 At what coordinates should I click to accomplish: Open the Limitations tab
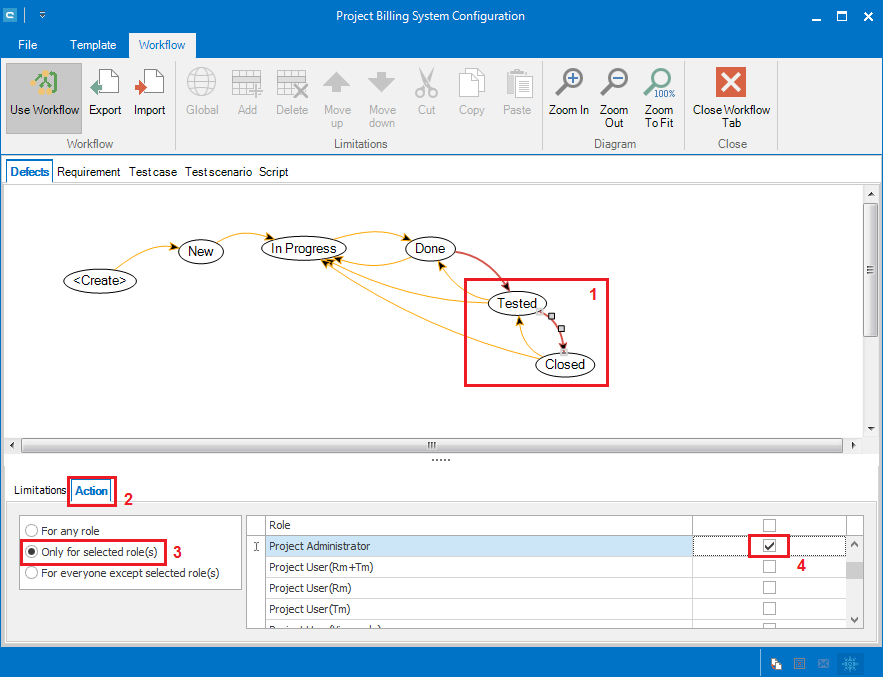[x=40, y=491]
